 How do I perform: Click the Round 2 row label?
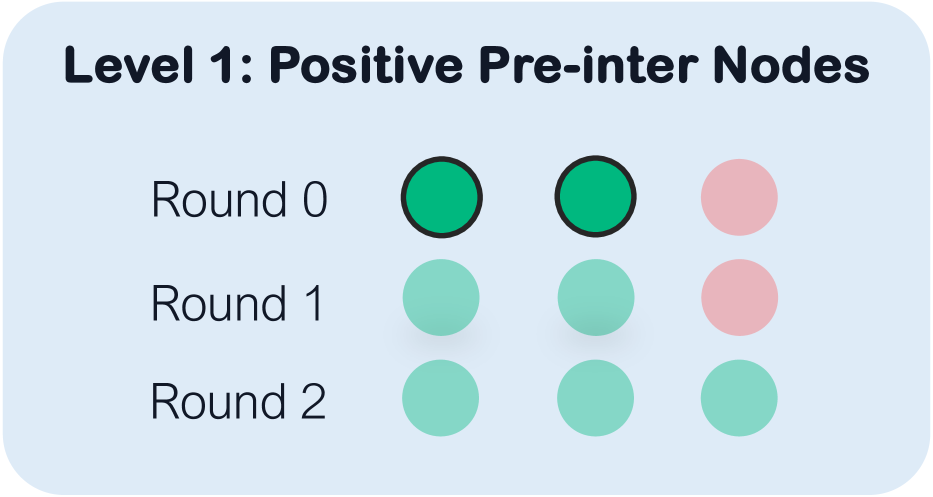[238, 402]
